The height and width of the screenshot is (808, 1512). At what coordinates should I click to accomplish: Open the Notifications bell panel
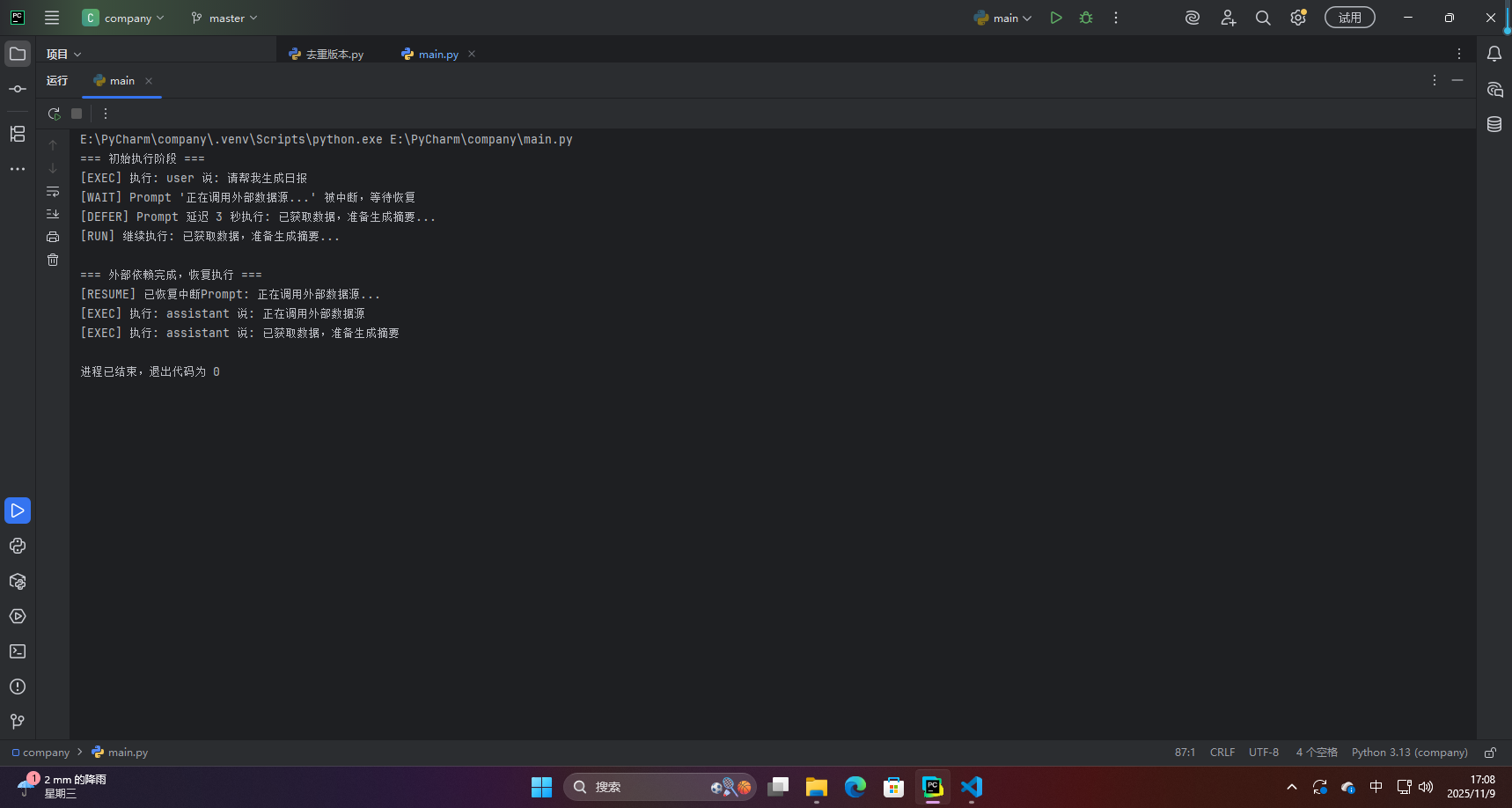(1494, 54)
